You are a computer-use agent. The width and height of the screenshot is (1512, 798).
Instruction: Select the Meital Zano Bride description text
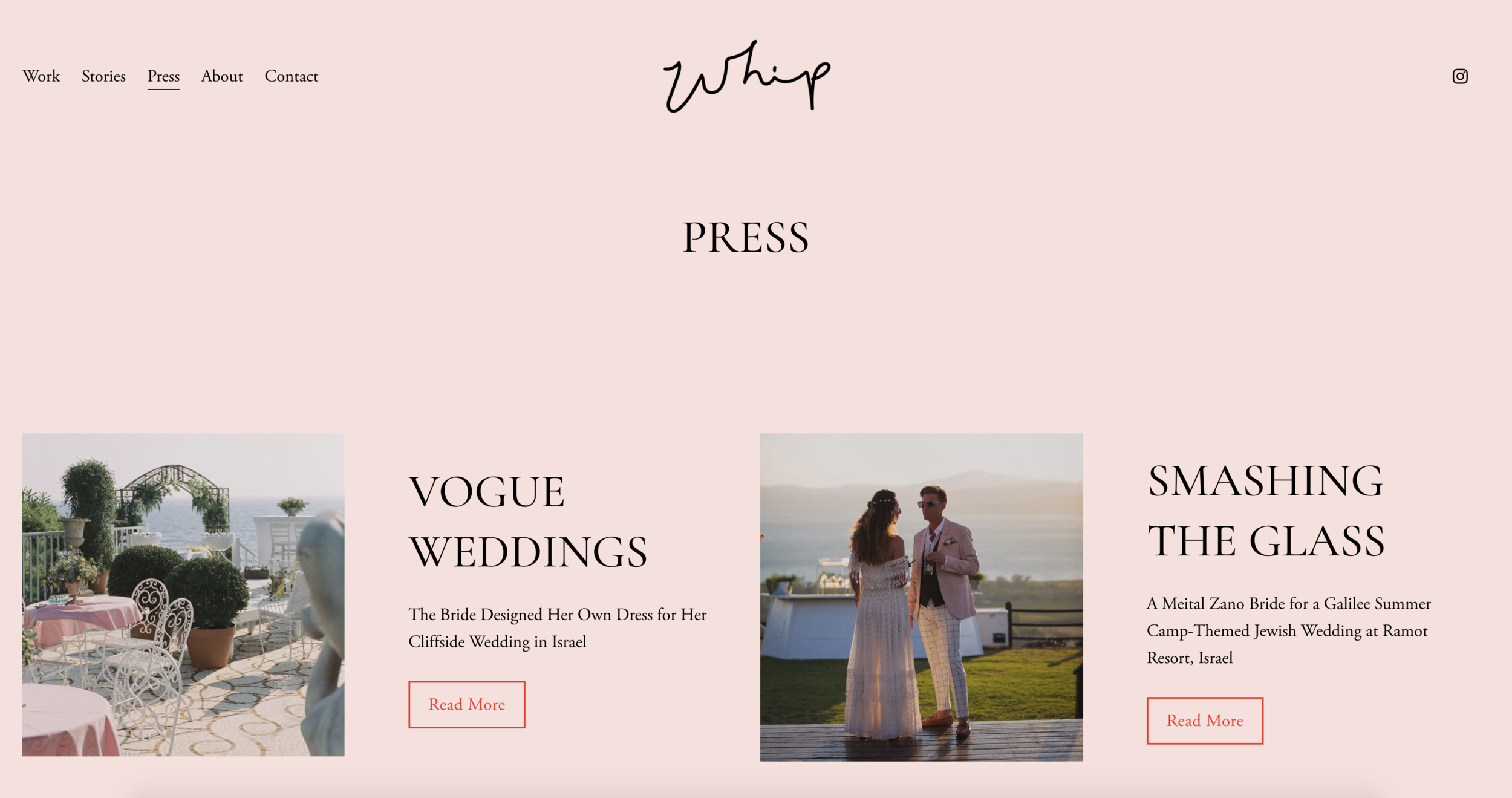click(x=1288, y=630)
